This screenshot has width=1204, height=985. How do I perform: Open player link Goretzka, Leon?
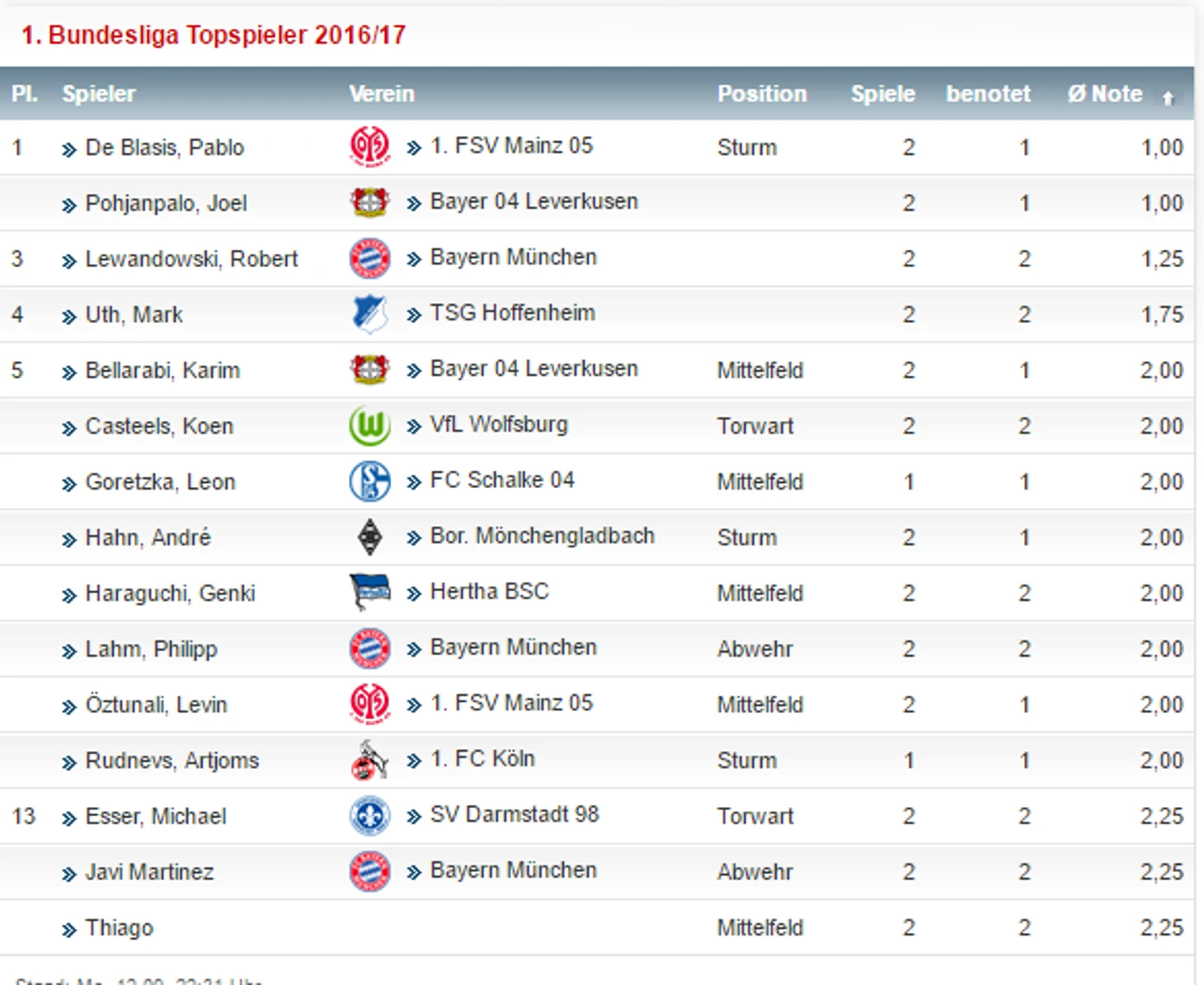(160, 481)
